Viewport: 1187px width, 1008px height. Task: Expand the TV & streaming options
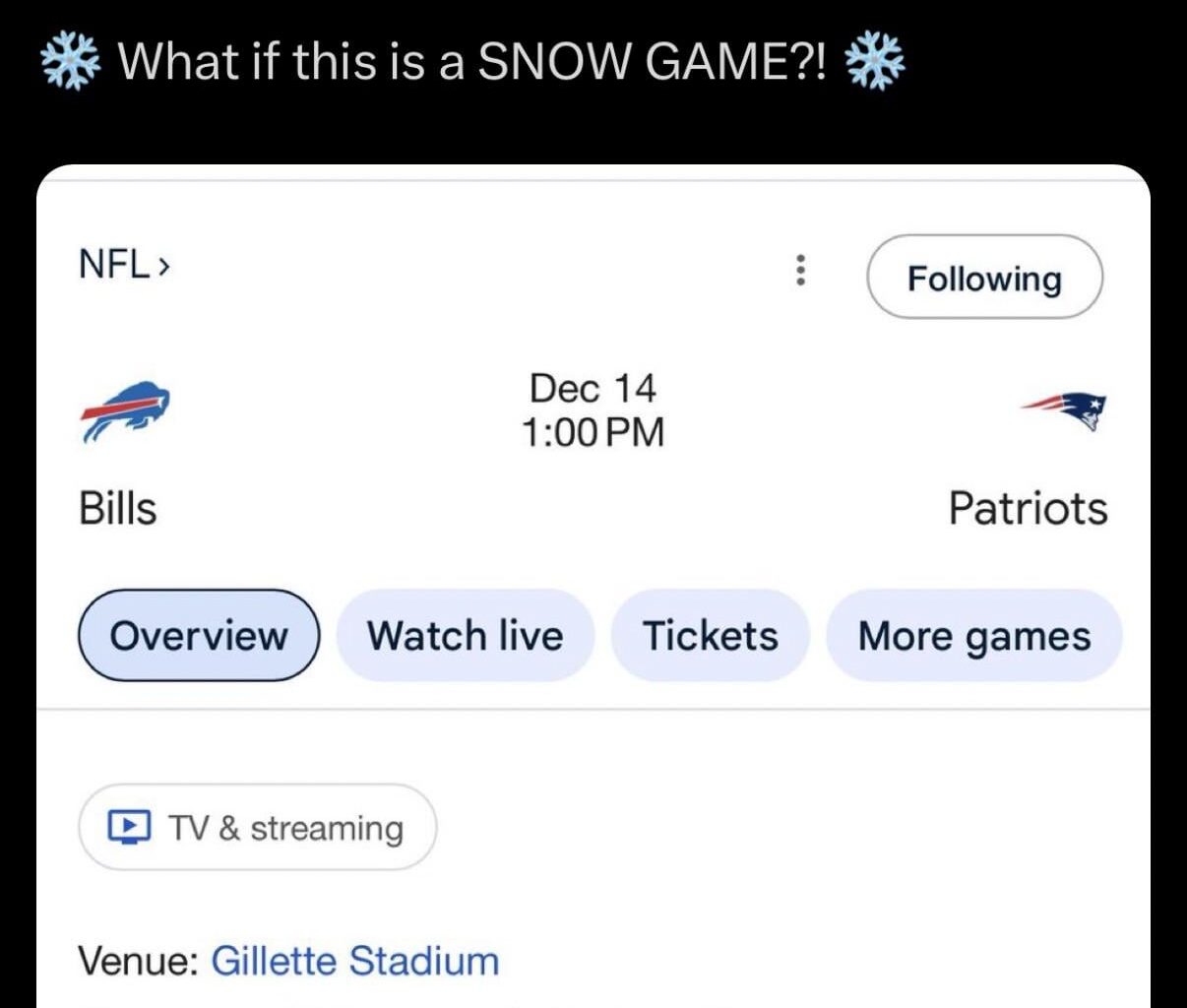[x=257, y=826]
